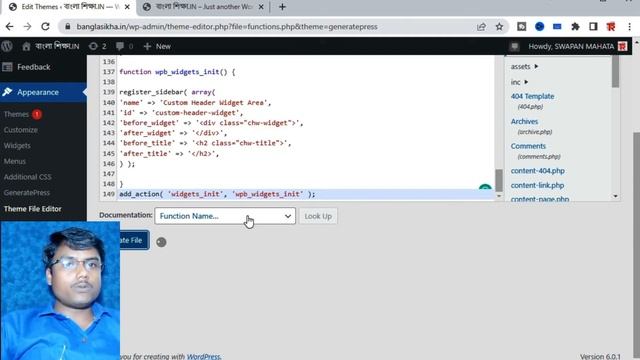Viewport: 640px width, 360px height.
Task: Click line 142 before_widget code
Action: 211,123
